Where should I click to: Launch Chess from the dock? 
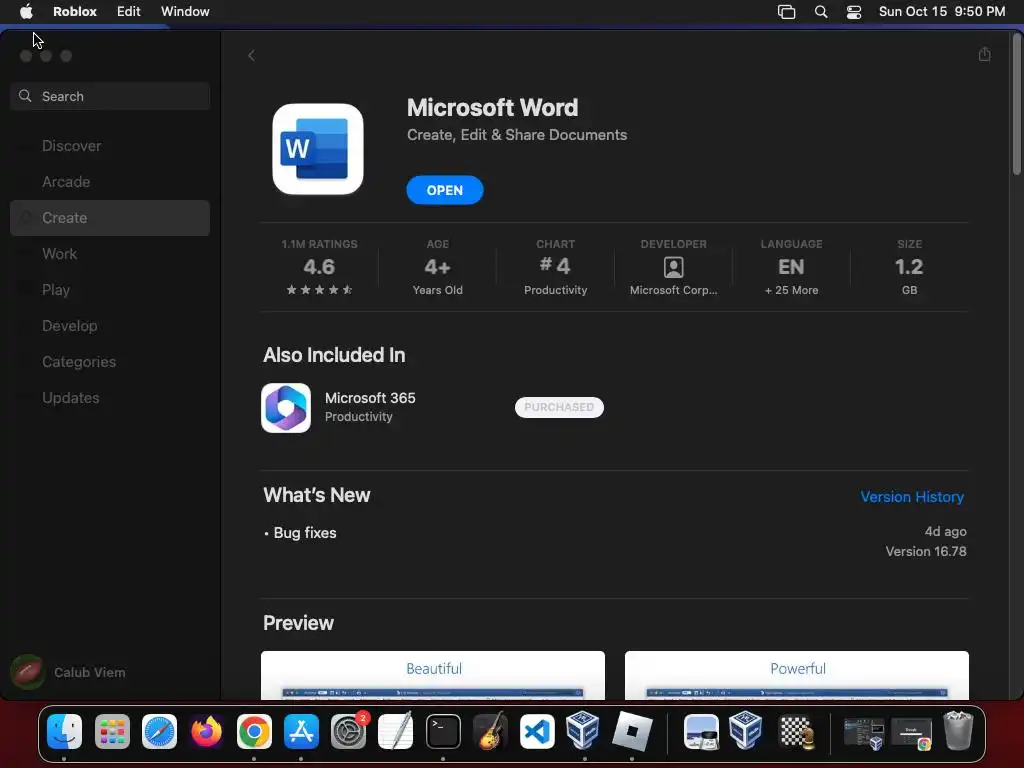pyautogui.click(x=795, y=731)
